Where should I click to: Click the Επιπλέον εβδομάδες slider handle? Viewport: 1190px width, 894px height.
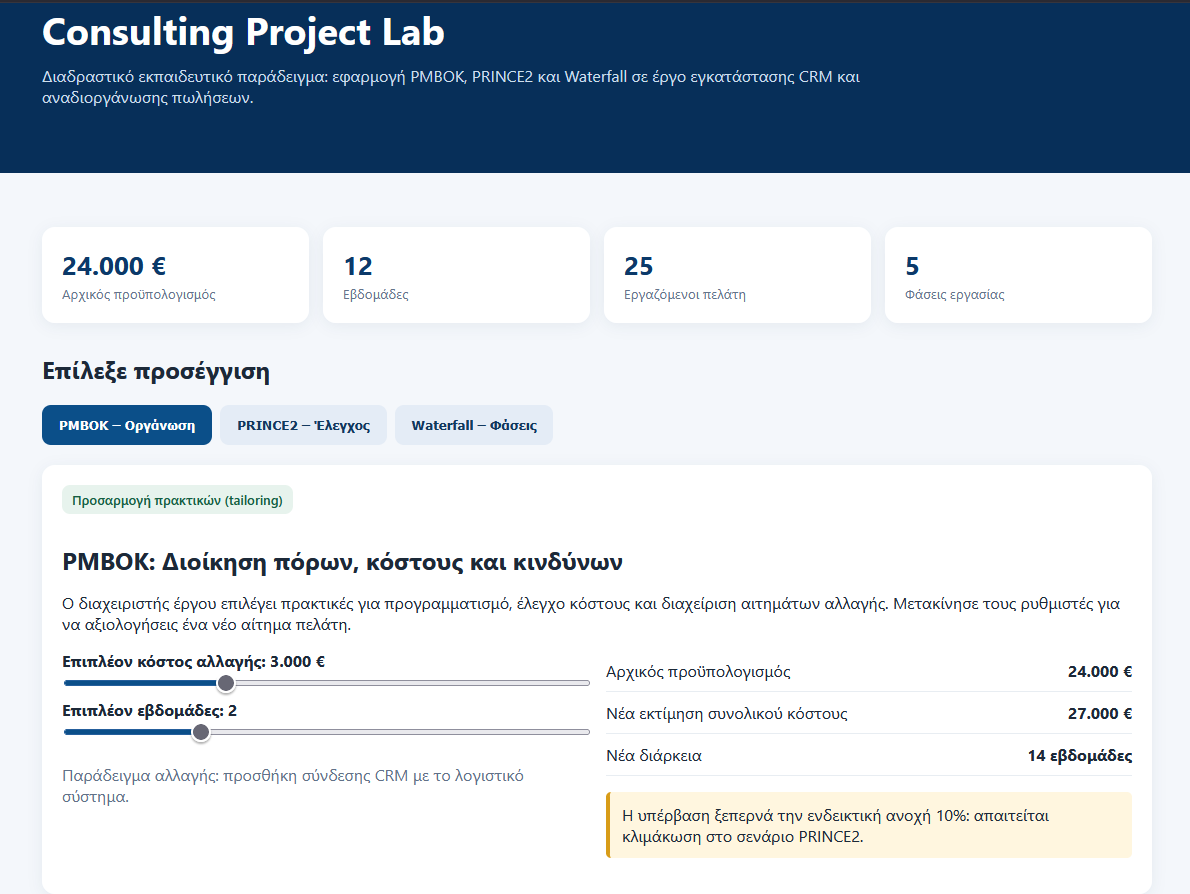pos(201,732)
